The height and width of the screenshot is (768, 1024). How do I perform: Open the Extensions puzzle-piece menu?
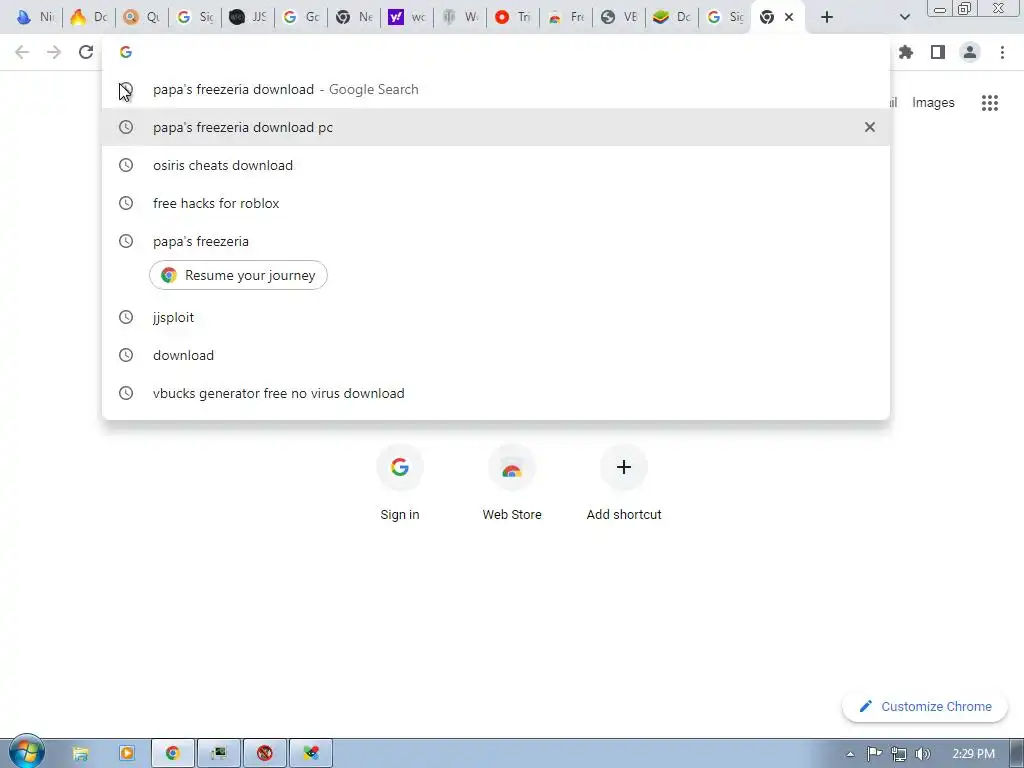point(906,52)
